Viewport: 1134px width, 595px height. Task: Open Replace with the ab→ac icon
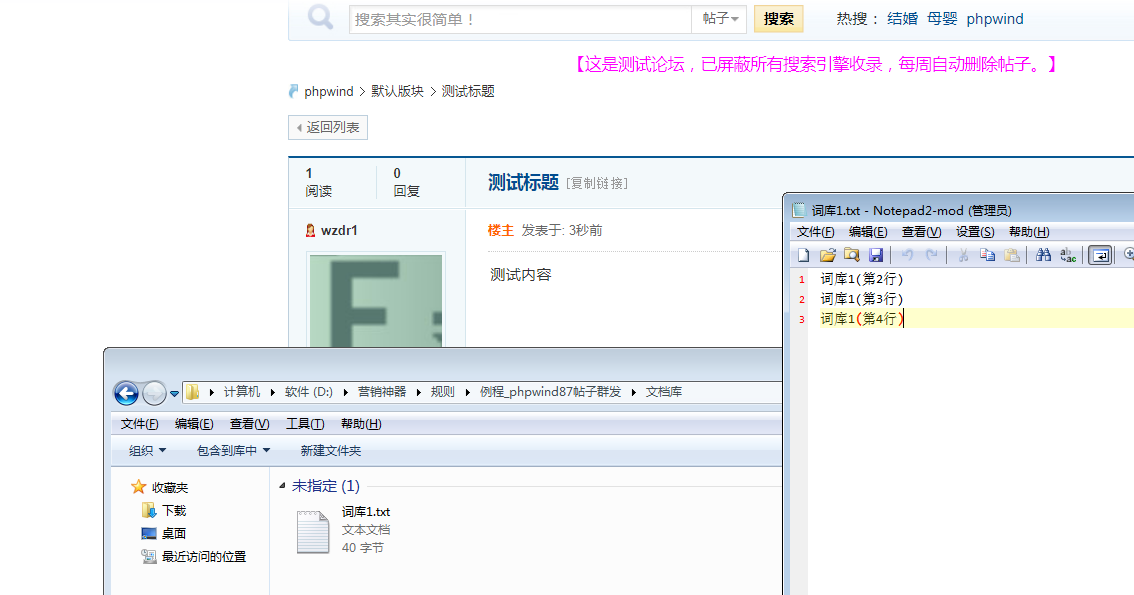[1066, 255]
